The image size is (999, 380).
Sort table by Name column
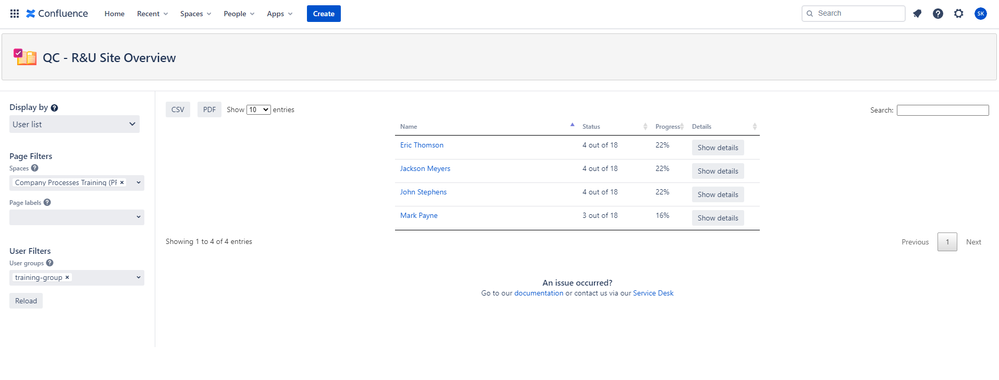(x=485, y=126)
